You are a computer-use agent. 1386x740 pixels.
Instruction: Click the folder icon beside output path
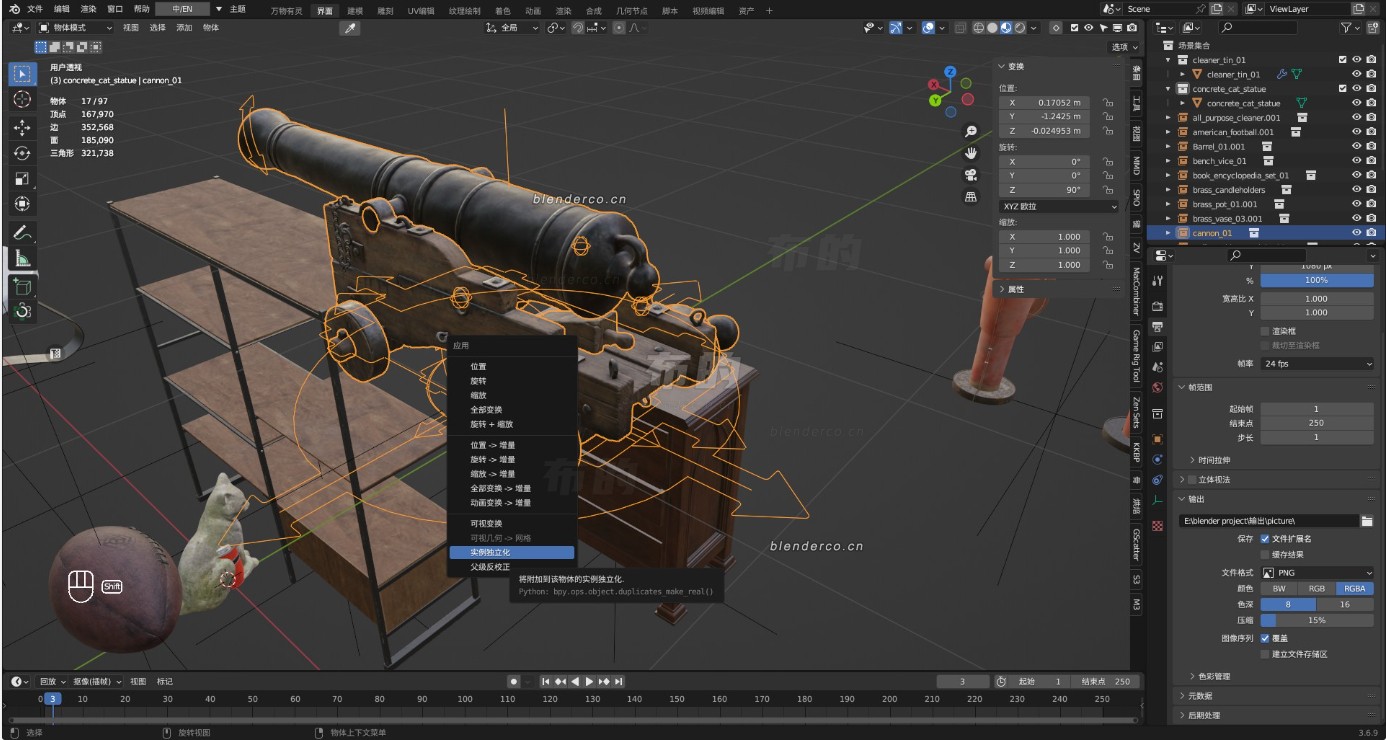1367,521
